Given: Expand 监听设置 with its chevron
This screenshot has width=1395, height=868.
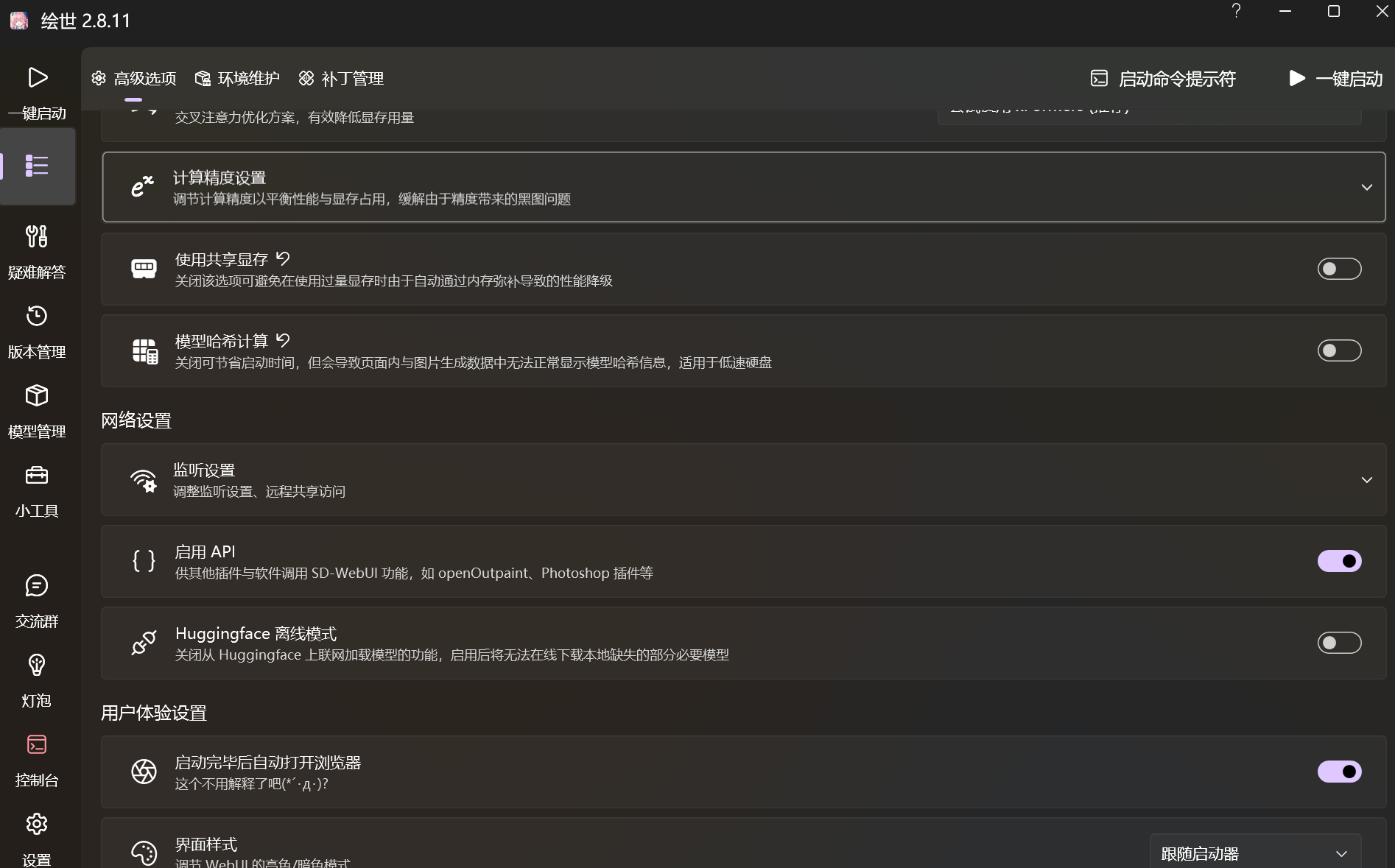Looking at the screenshot, I should point(1366,480).
